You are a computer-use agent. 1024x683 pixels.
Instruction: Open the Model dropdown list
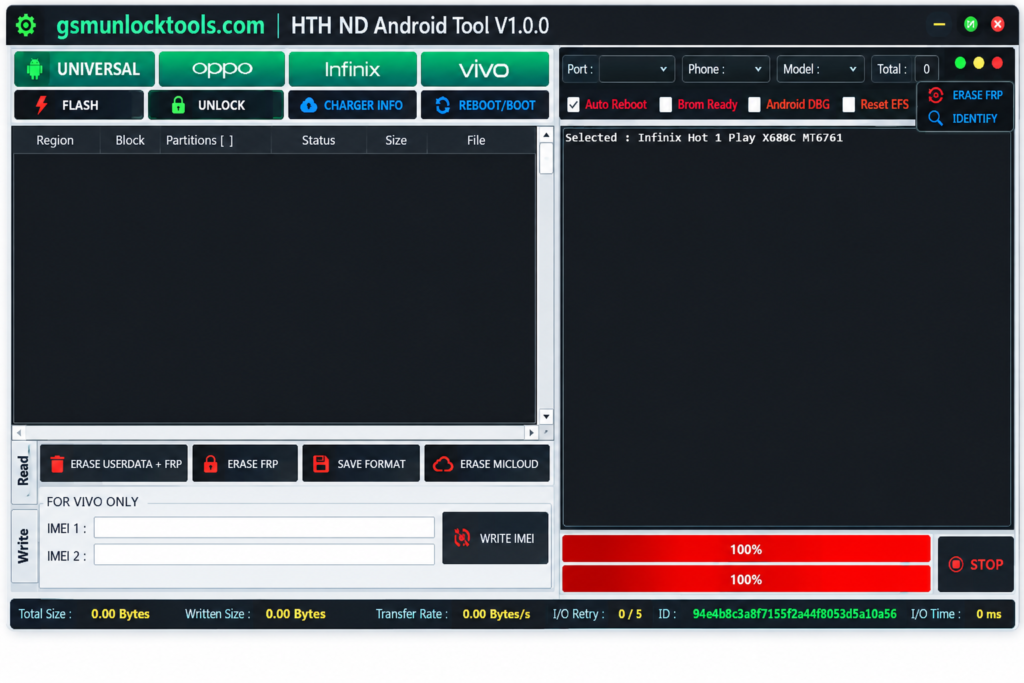[x=820, y=69]
